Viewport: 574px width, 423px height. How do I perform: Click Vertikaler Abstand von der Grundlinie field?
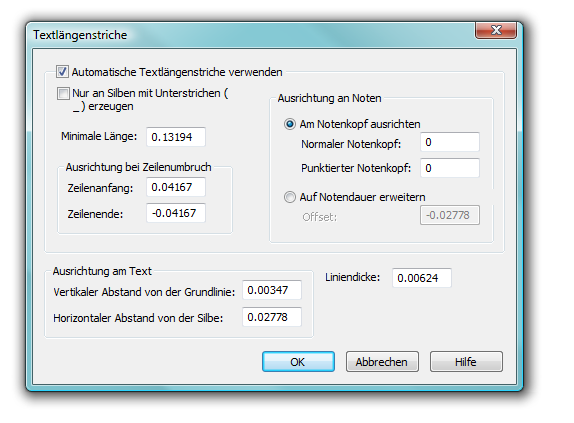[272, 290]
